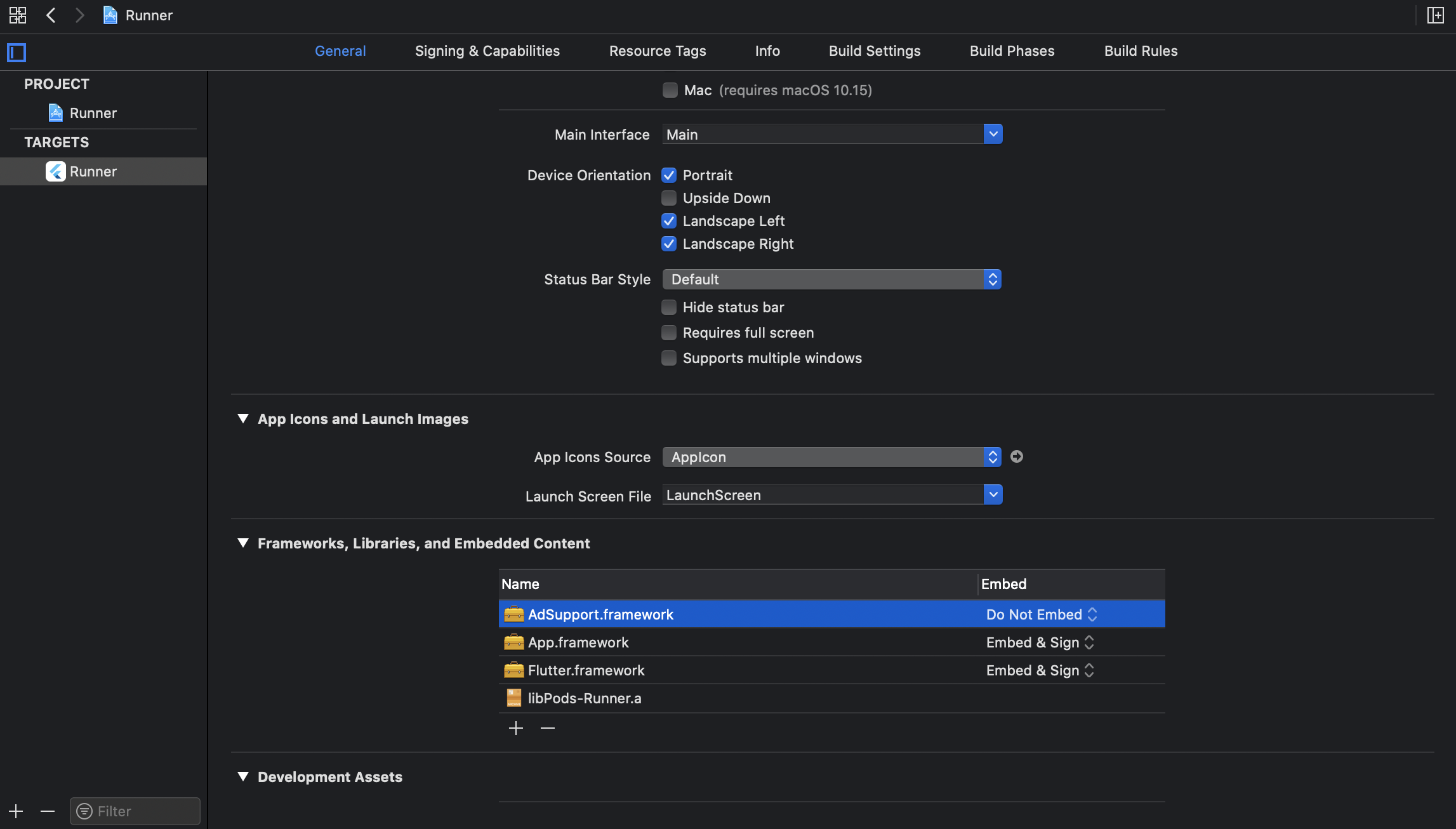1456x829 pixels.
Task: Collapse App Icons and Launch Images section
Action: click(x=243, y=418)
